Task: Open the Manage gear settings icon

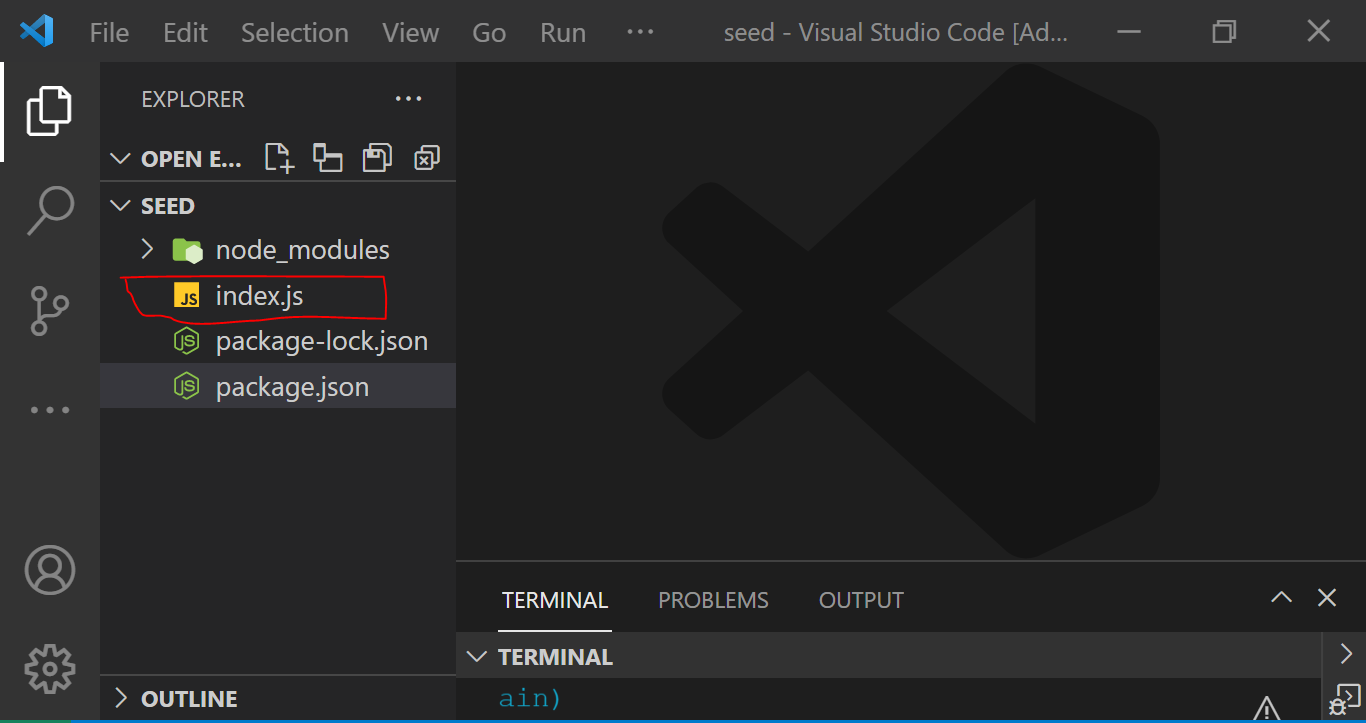Action: click(49, 669)
